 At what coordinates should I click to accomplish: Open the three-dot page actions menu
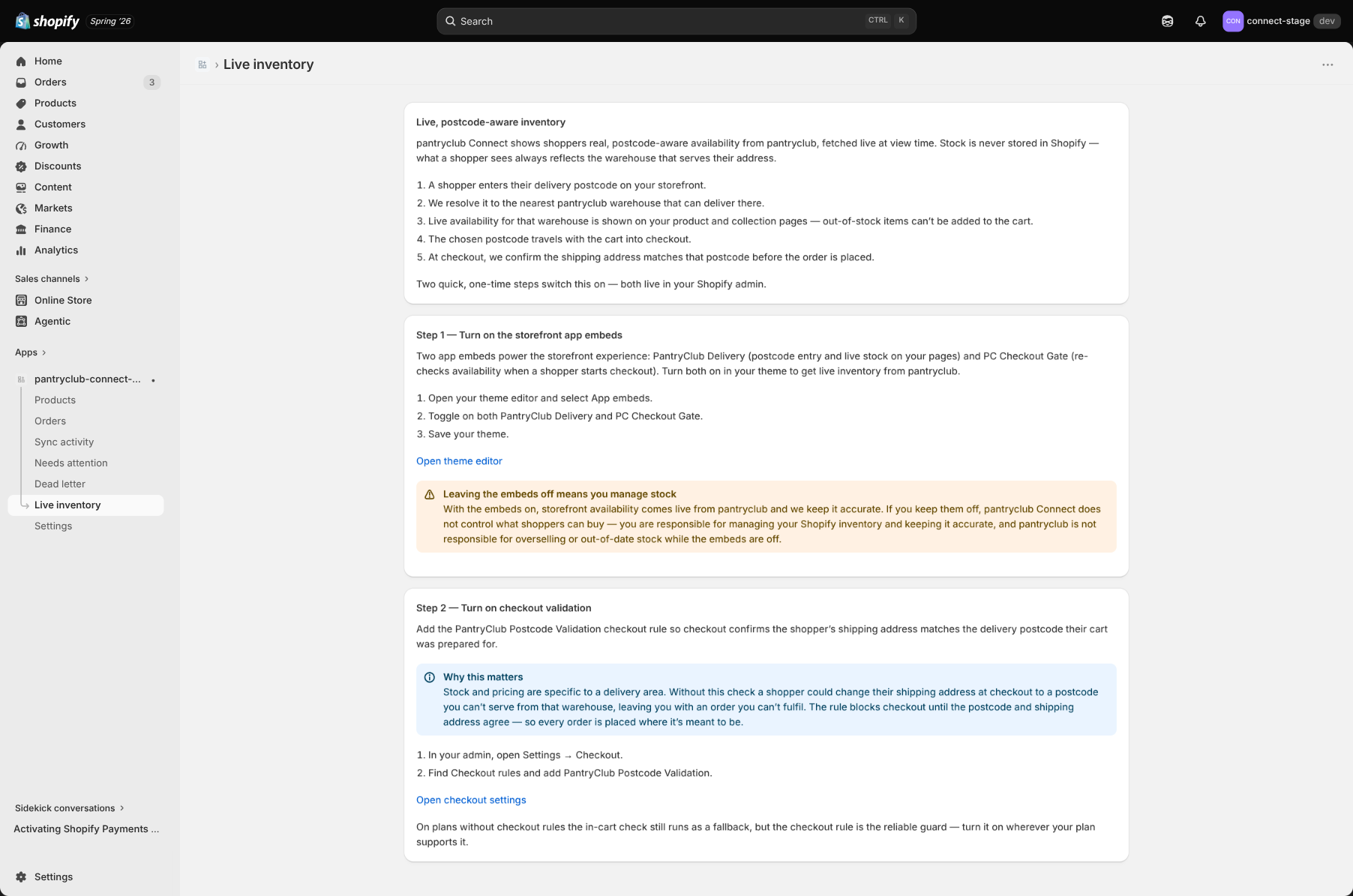pos(1327,64)
